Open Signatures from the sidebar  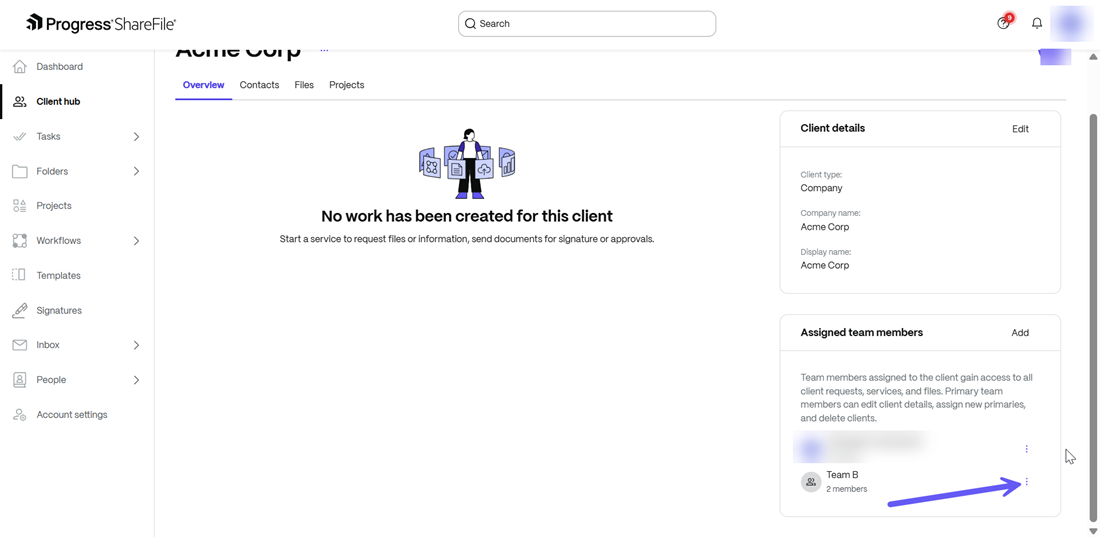click(x=59, y=311)
